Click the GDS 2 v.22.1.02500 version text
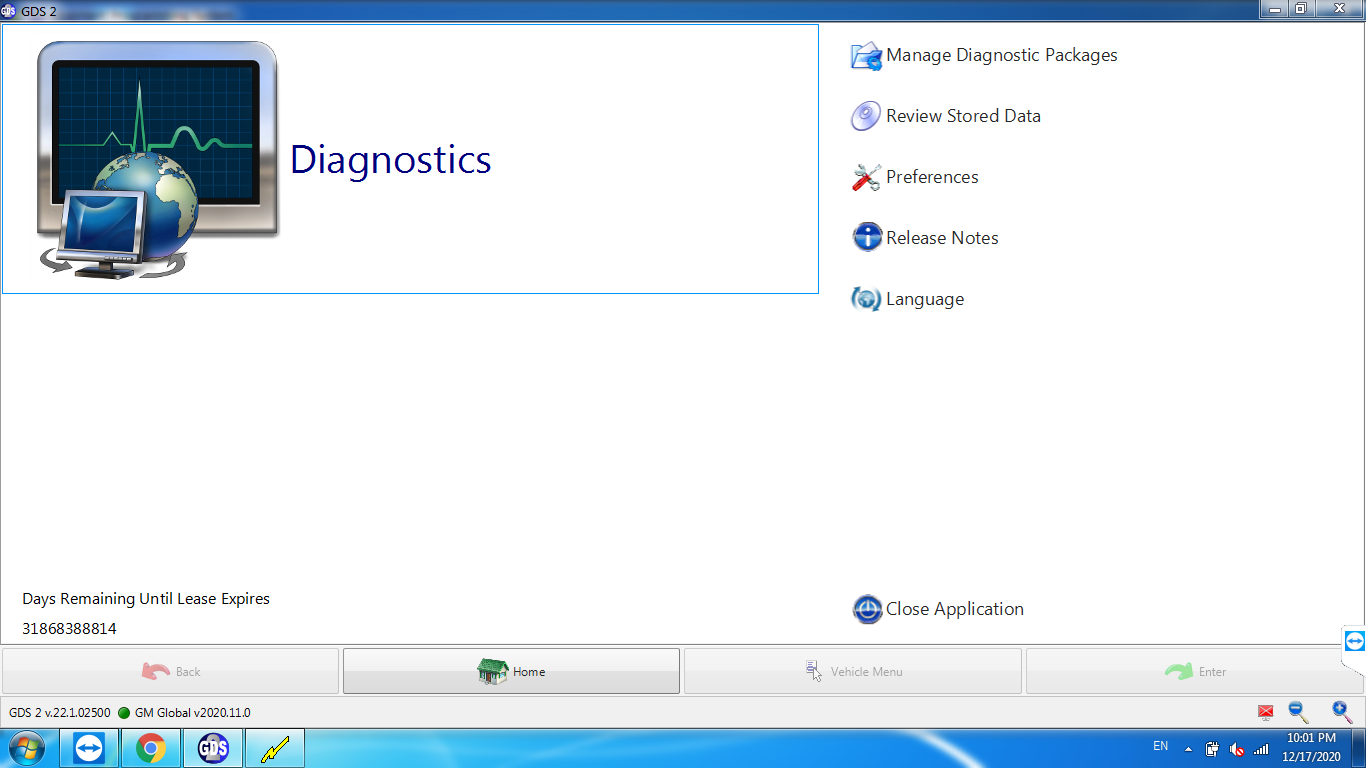The image size is (1366, 768). [60, 713]
